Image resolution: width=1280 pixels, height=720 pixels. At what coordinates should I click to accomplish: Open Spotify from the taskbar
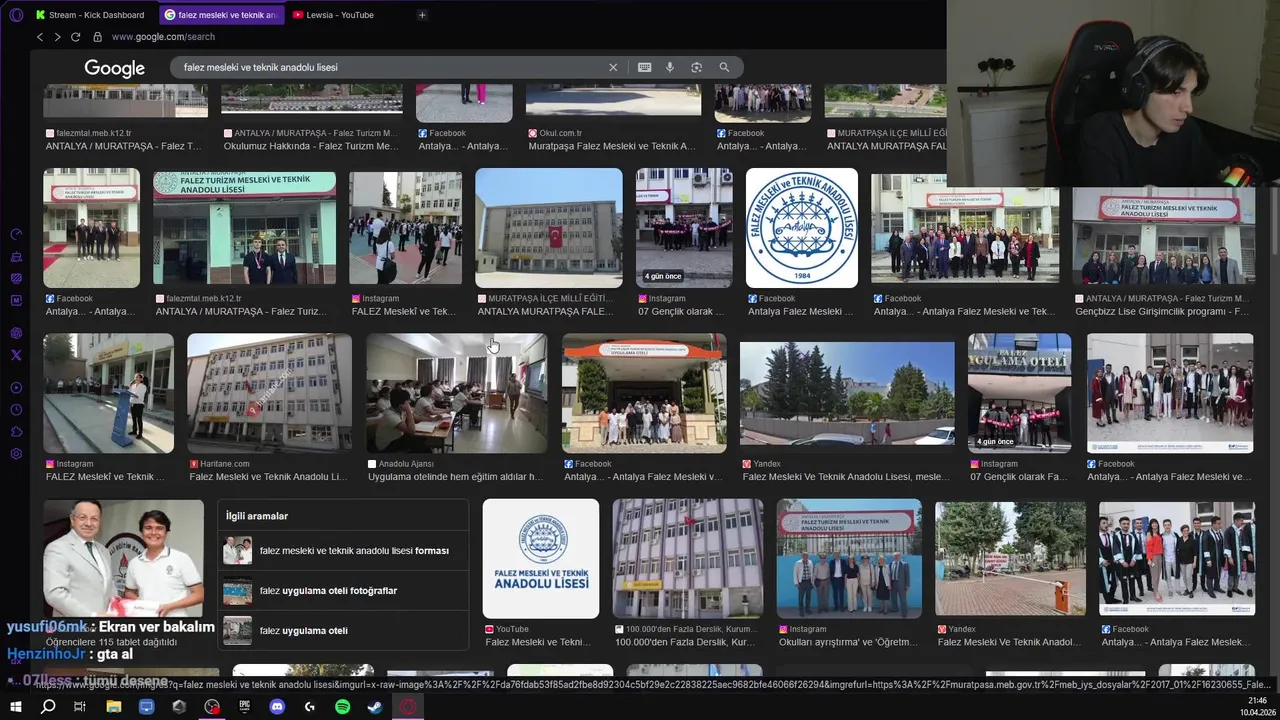[x=342, y=706]
